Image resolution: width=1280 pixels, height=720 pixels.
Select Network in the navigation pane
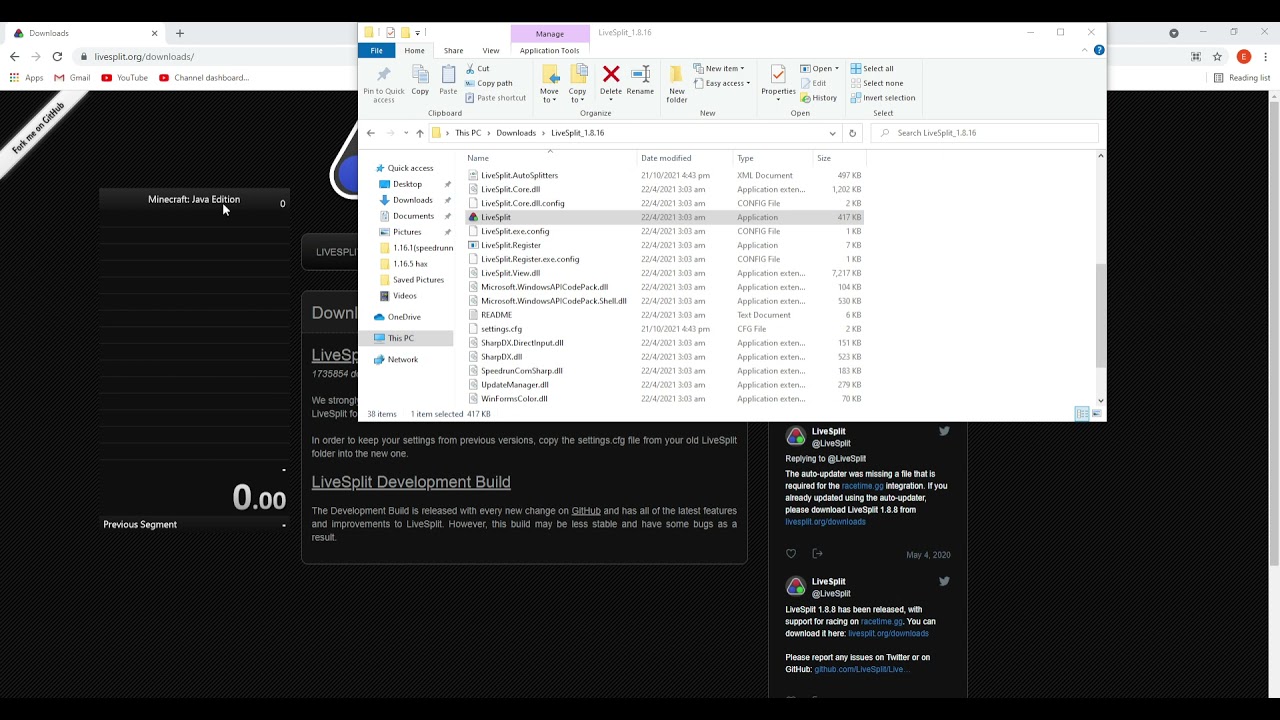click(x=403, y=360)
